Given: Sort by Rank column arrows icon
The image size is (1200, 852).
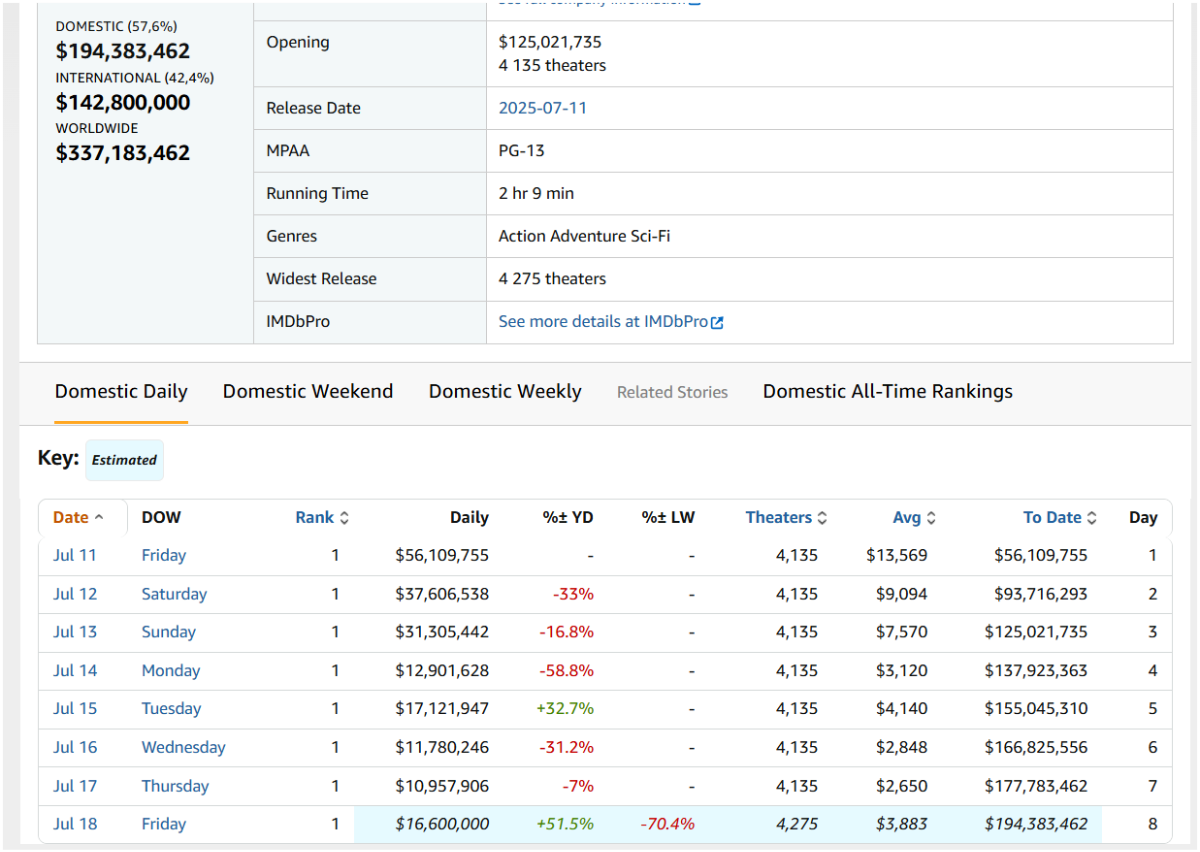Looking at the screenshot, I should [x=345, y=518].
